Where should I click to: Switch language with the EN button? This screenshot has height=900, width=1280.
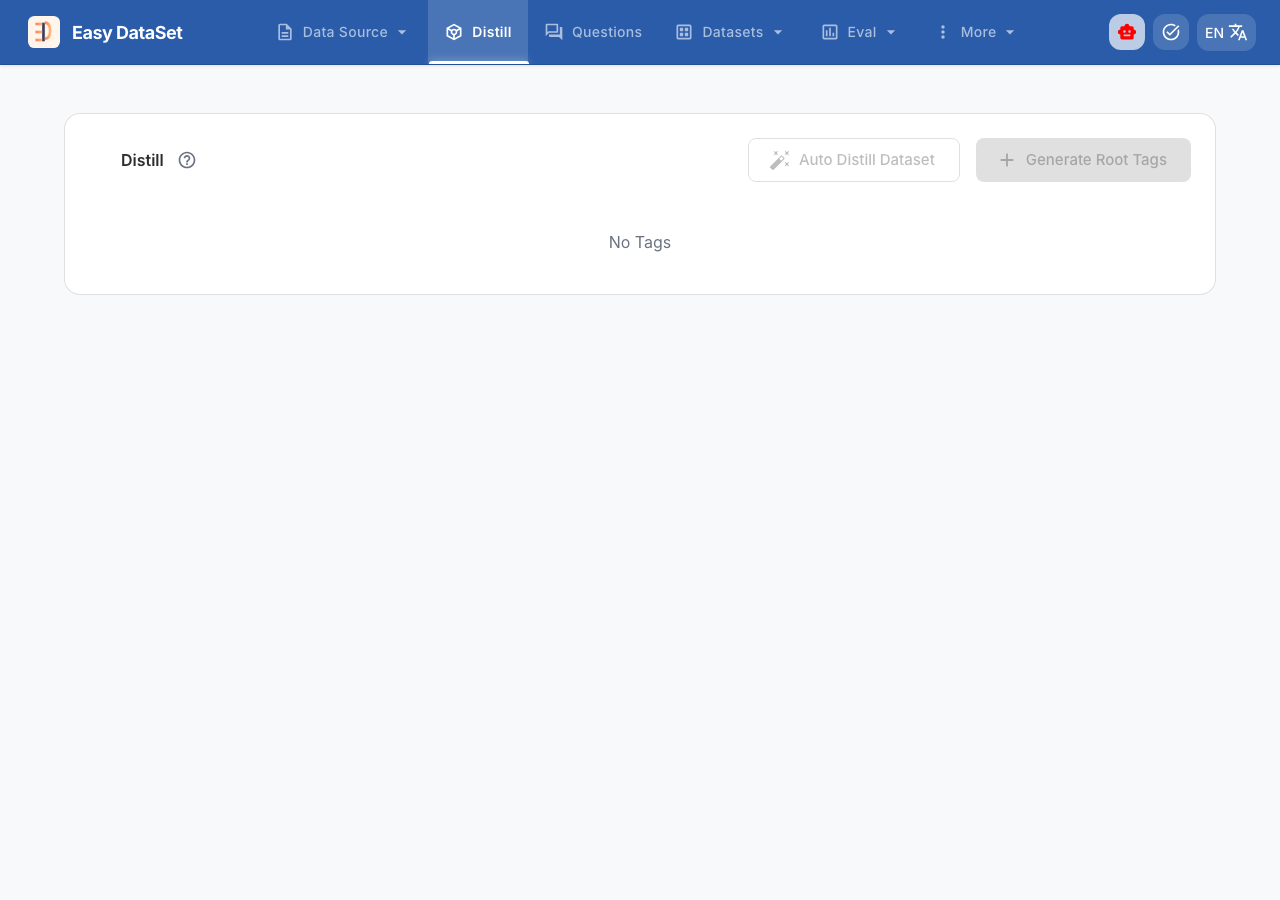pyautogui.click(x=1226, y=32)
